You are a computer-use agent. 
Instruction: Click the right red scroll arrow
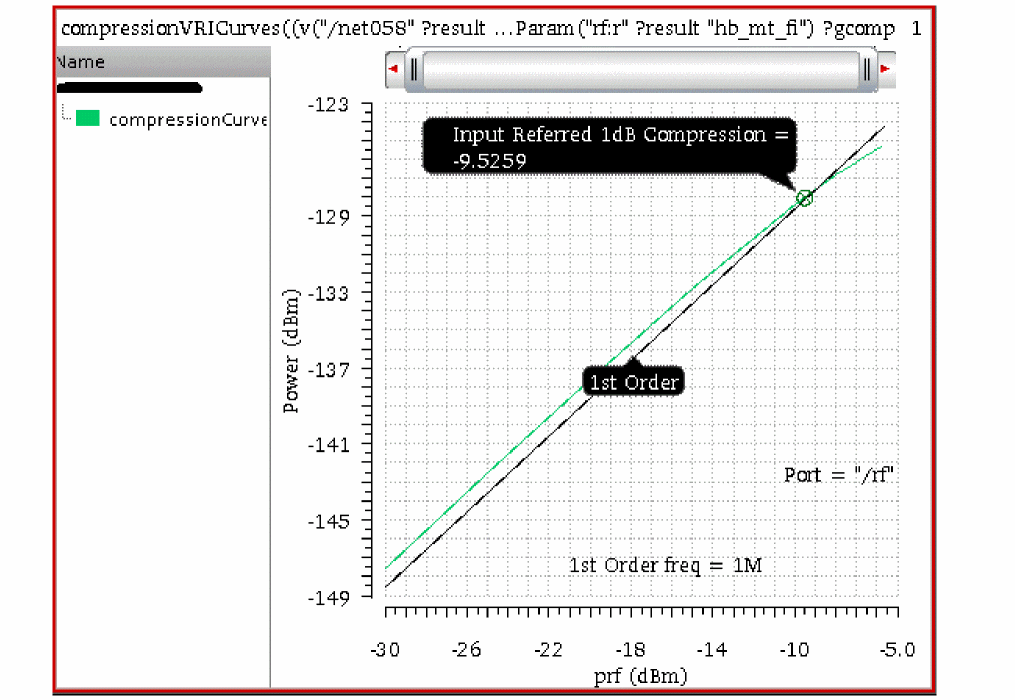pyautogui.click(x=886, y=69)
